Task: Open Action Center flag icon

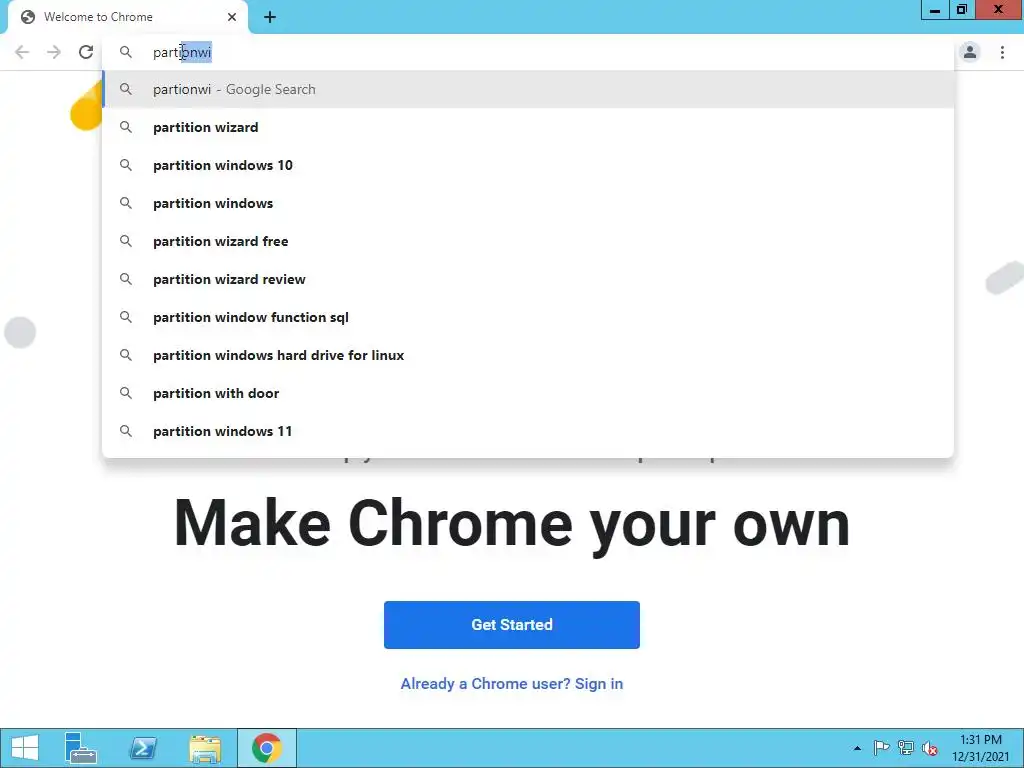Action: (x=881, y=748)
